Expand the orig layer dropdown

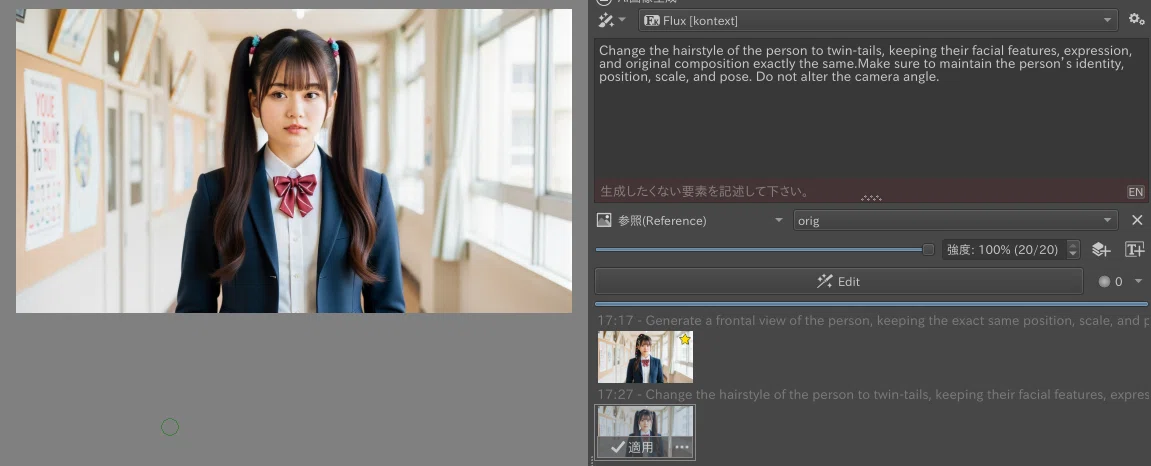955,220
